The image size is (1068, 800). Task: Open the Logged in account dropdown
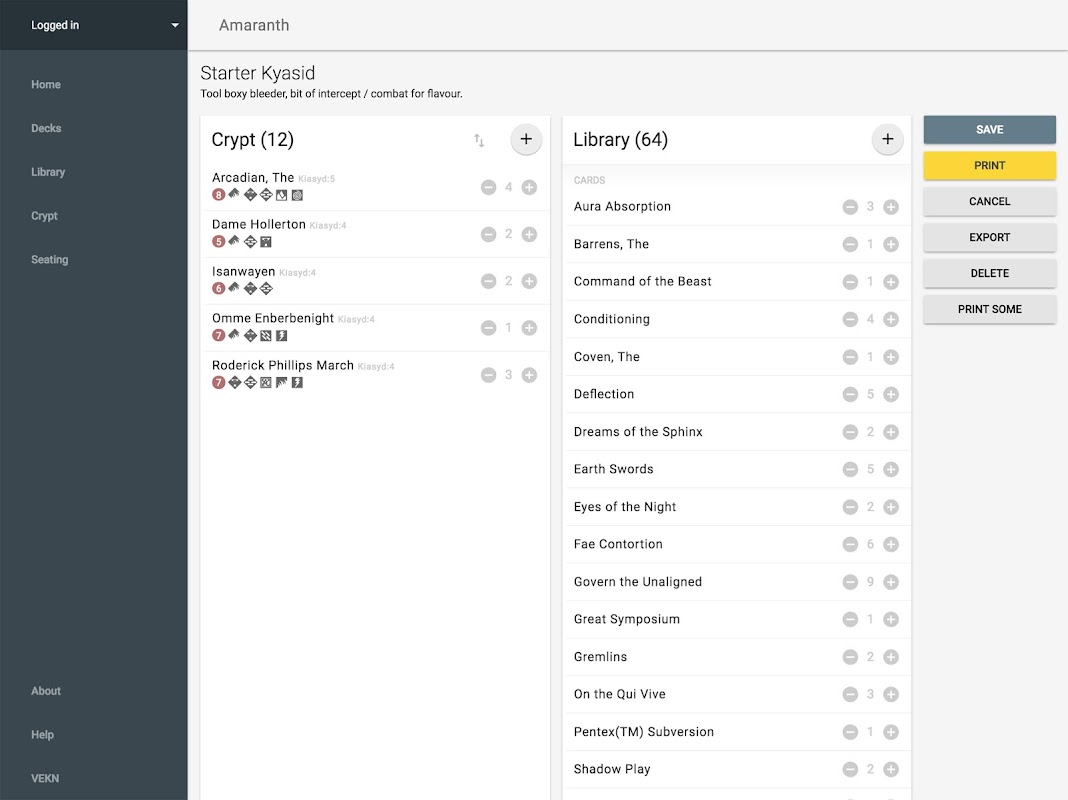pos(93,25)
